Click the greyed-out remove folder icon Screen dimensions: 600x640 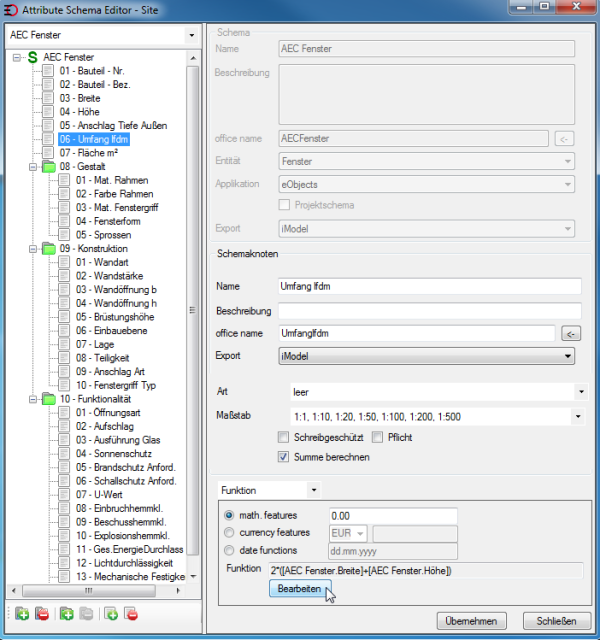(87, 613)
